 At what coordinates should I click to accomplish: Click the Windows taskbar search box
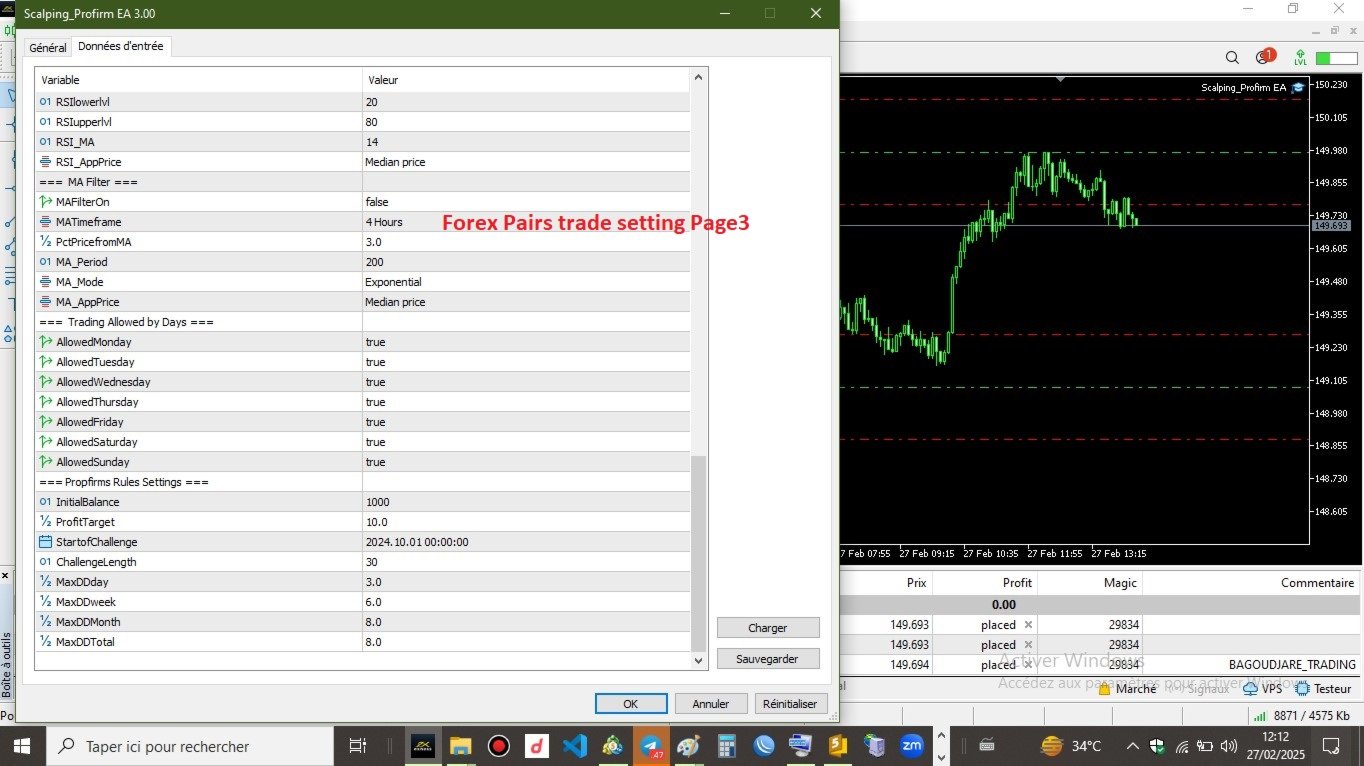190,746
